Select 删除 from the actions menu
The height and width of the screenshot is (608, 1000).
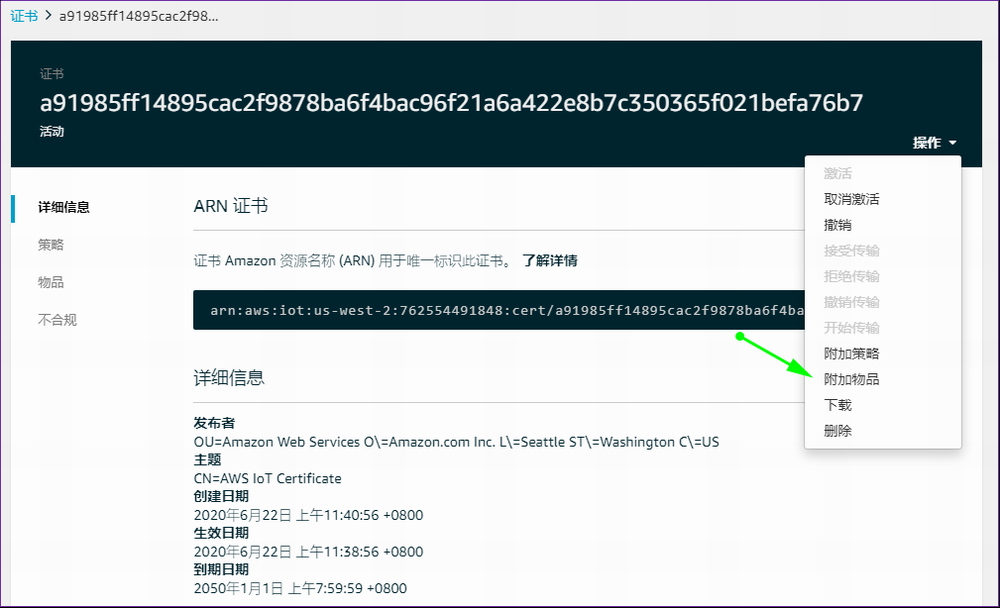point(838,431)
